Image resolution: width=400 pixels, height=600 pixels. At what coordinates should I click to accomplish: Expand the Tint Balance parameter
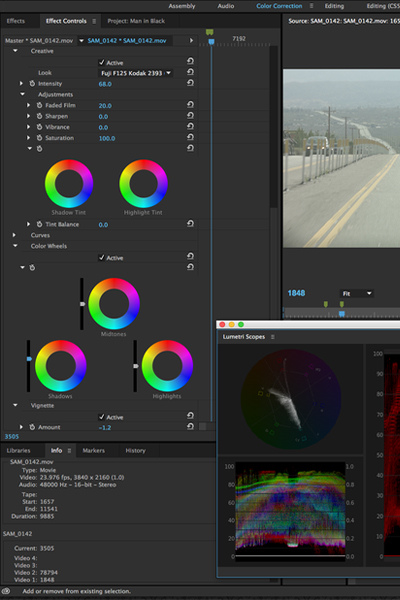point(28,224)
